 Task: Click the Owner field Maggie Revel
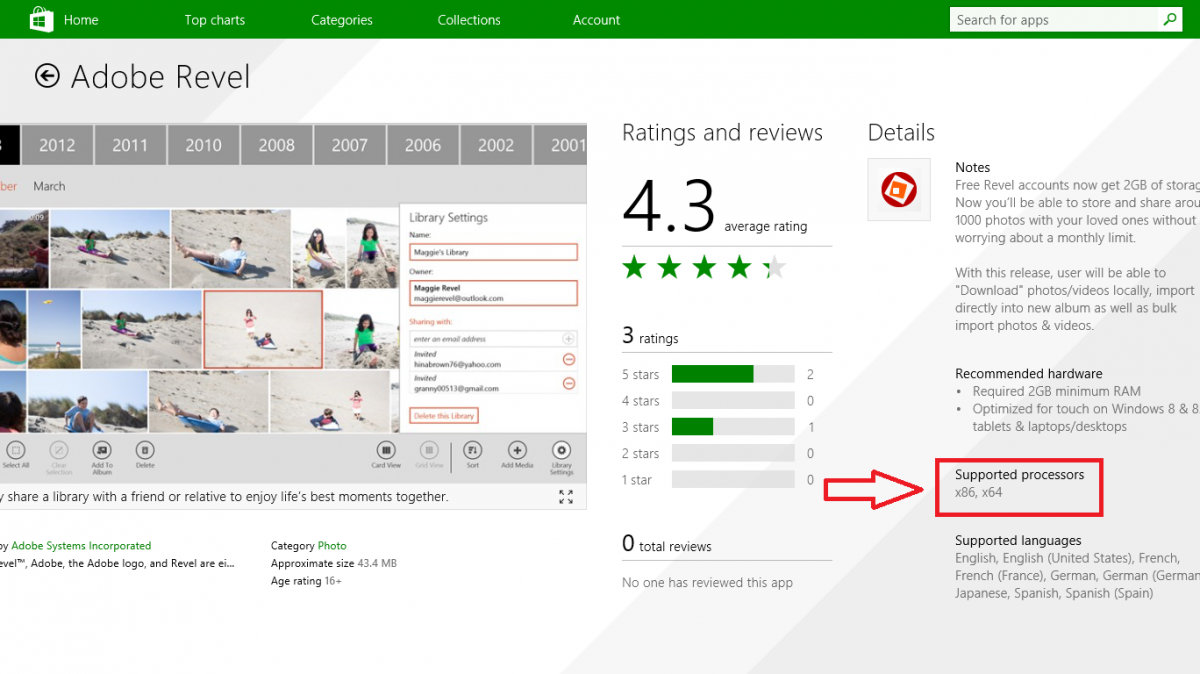(x=493, y=293)
